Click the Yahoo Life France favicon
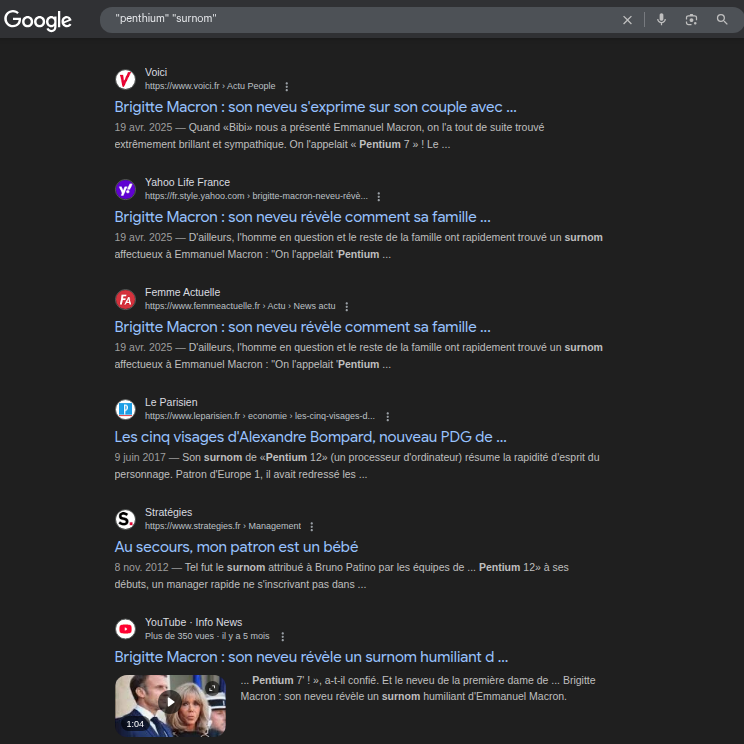Image resolution: width=744 pixels, height=744 pixels. (x=125, y=189)
